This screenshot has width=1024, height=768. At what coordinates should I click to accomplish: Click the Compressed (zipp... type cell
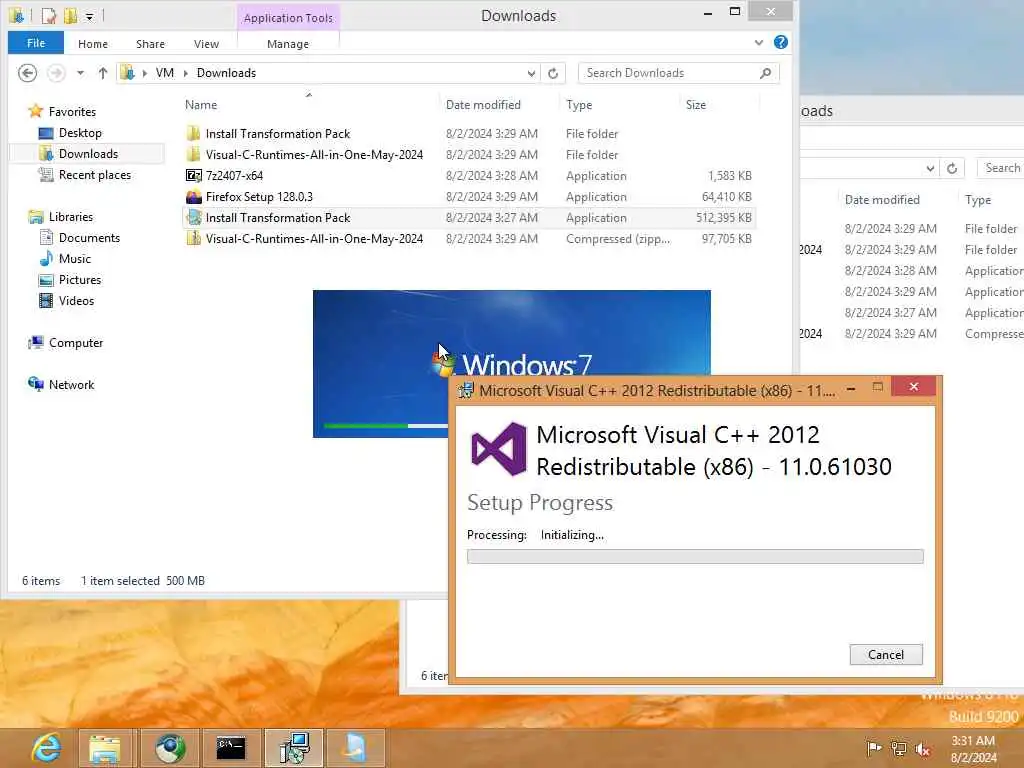(x=618, y=239)
